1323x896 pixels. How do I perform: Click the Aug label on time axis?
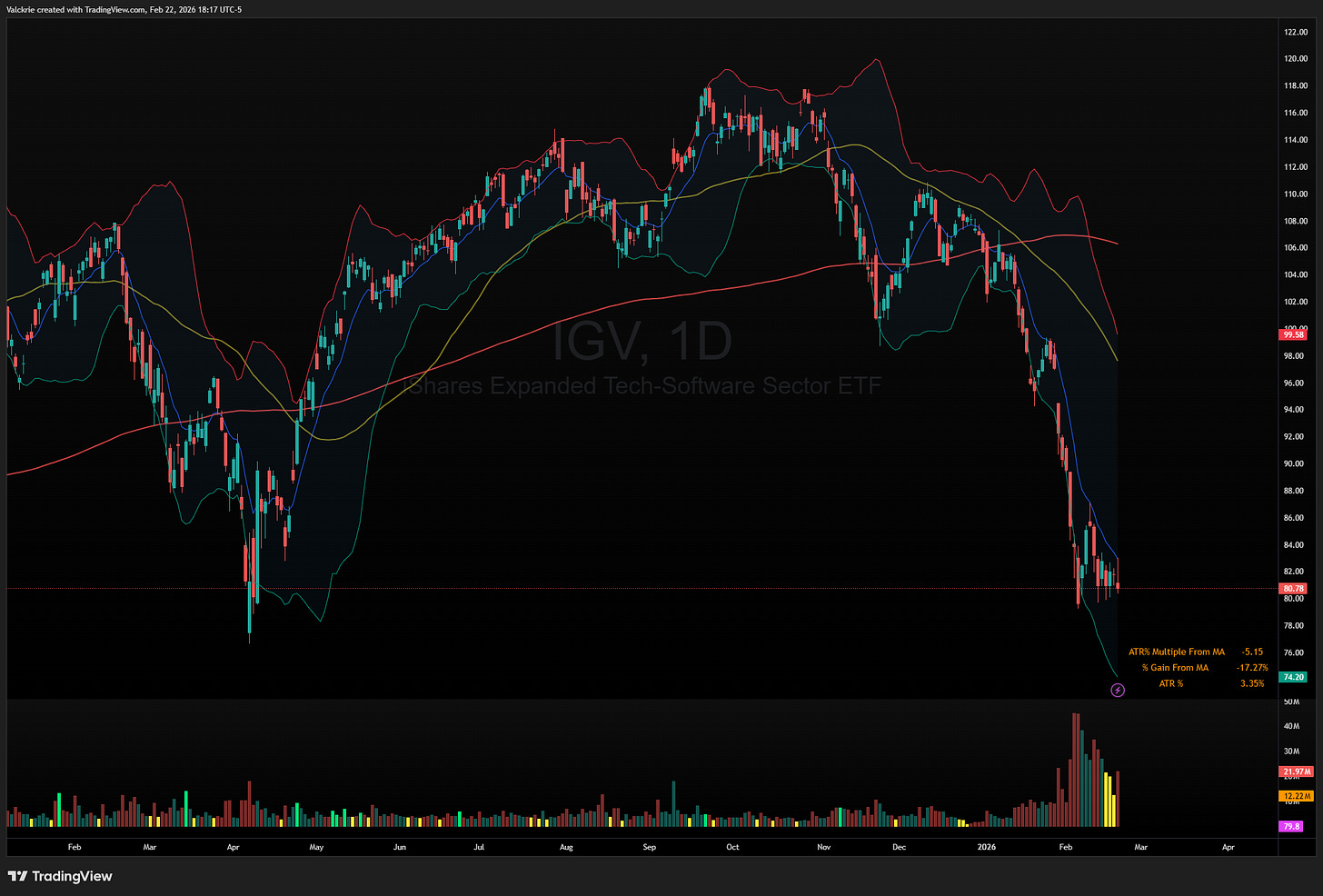coord(566,847)
